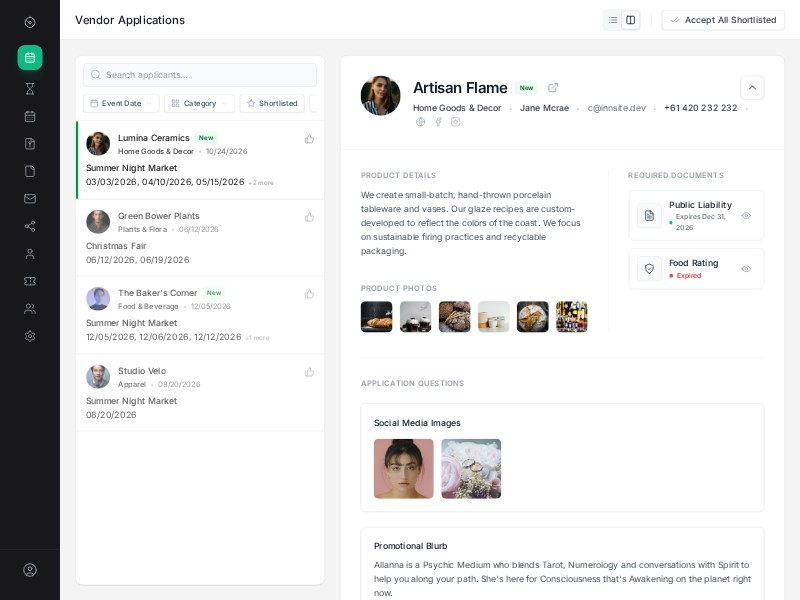The height and width of the screenshot is (600, 800).
Task: Click the website globe icon under Artisan Flame
Action: pos(419,122)
